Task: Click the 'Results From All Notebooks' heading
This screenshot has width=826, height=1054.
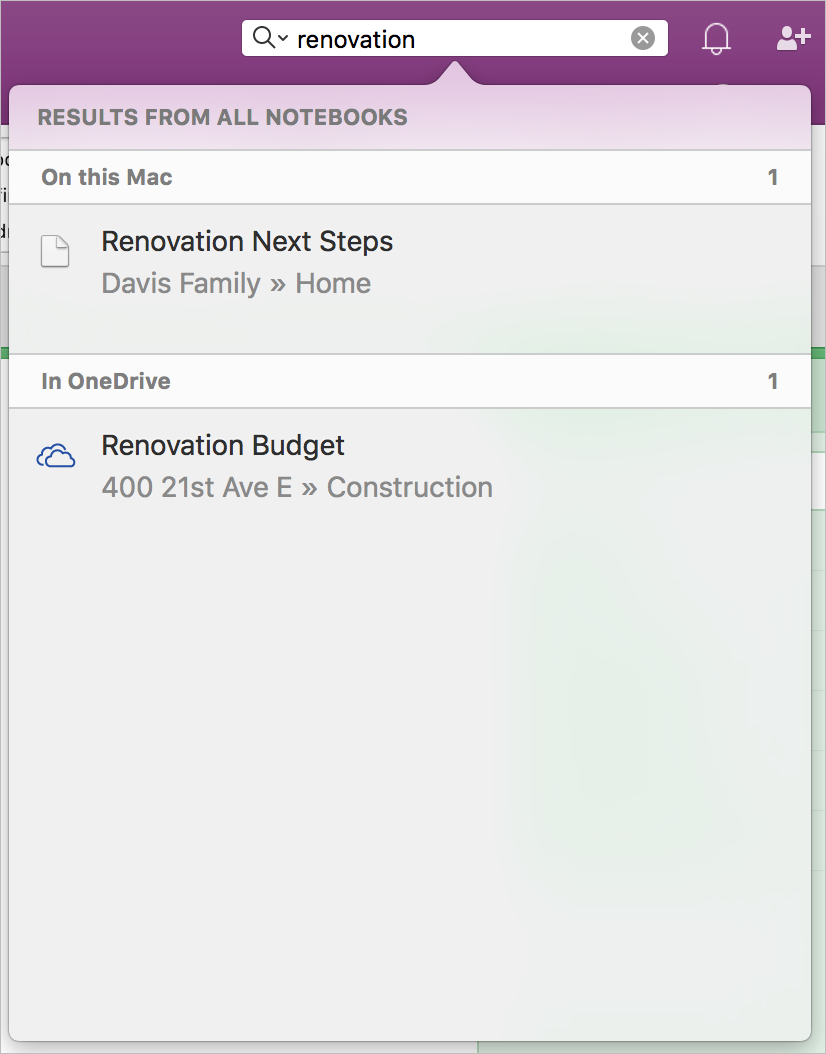Action: (222, 118)
